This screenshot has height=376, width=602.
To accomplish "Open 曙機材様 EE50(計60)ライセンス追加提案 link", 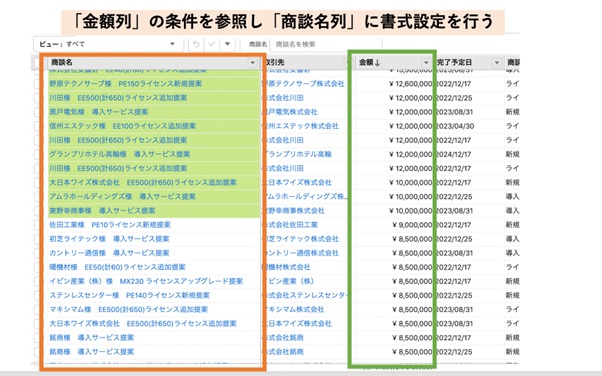I will (x=117, y=267).
